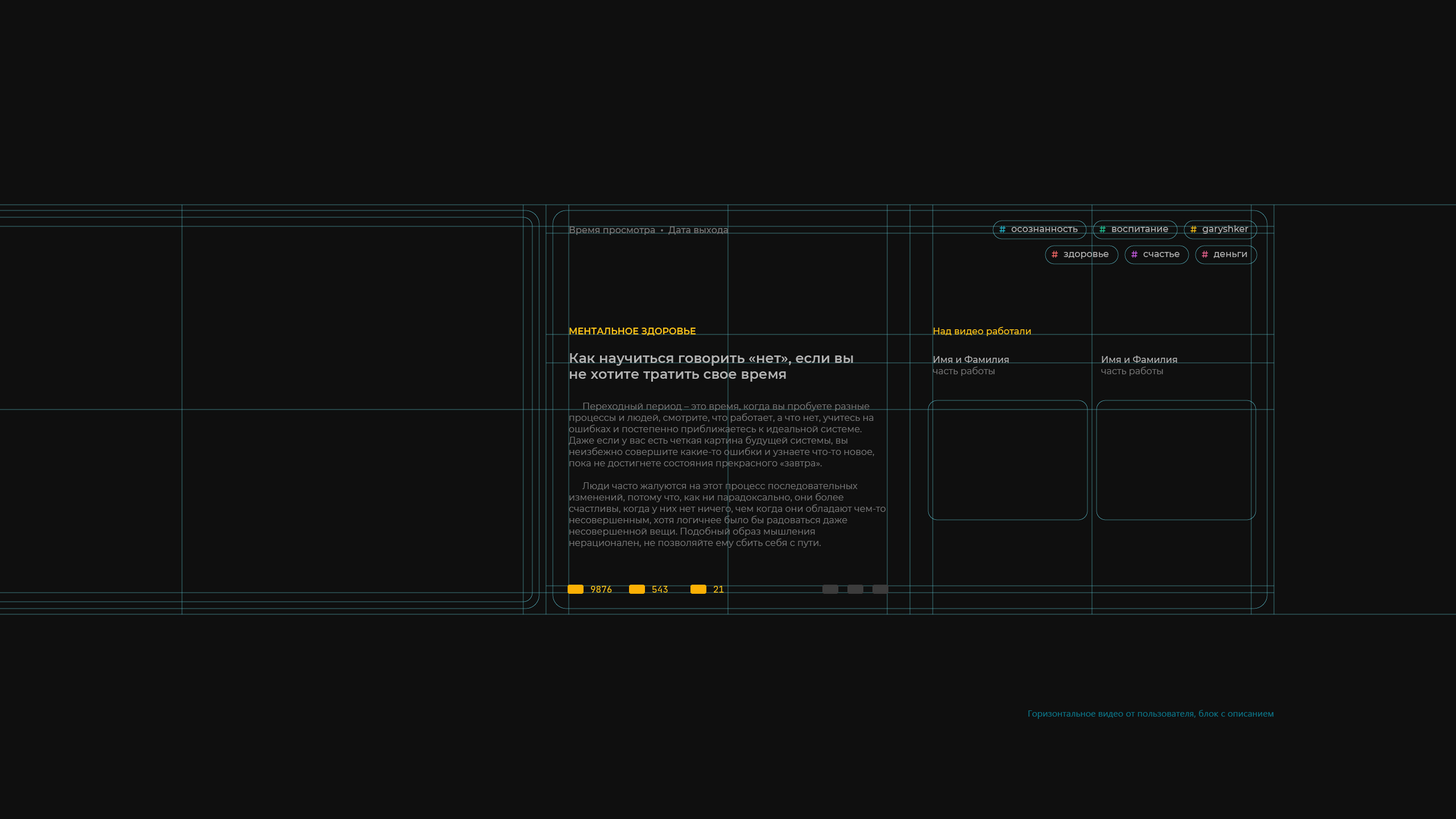Viewport: 1456px width, 819px height.
Task: Click the second Имя и Фамилия credit
Action: click(x=1139, y=359)
